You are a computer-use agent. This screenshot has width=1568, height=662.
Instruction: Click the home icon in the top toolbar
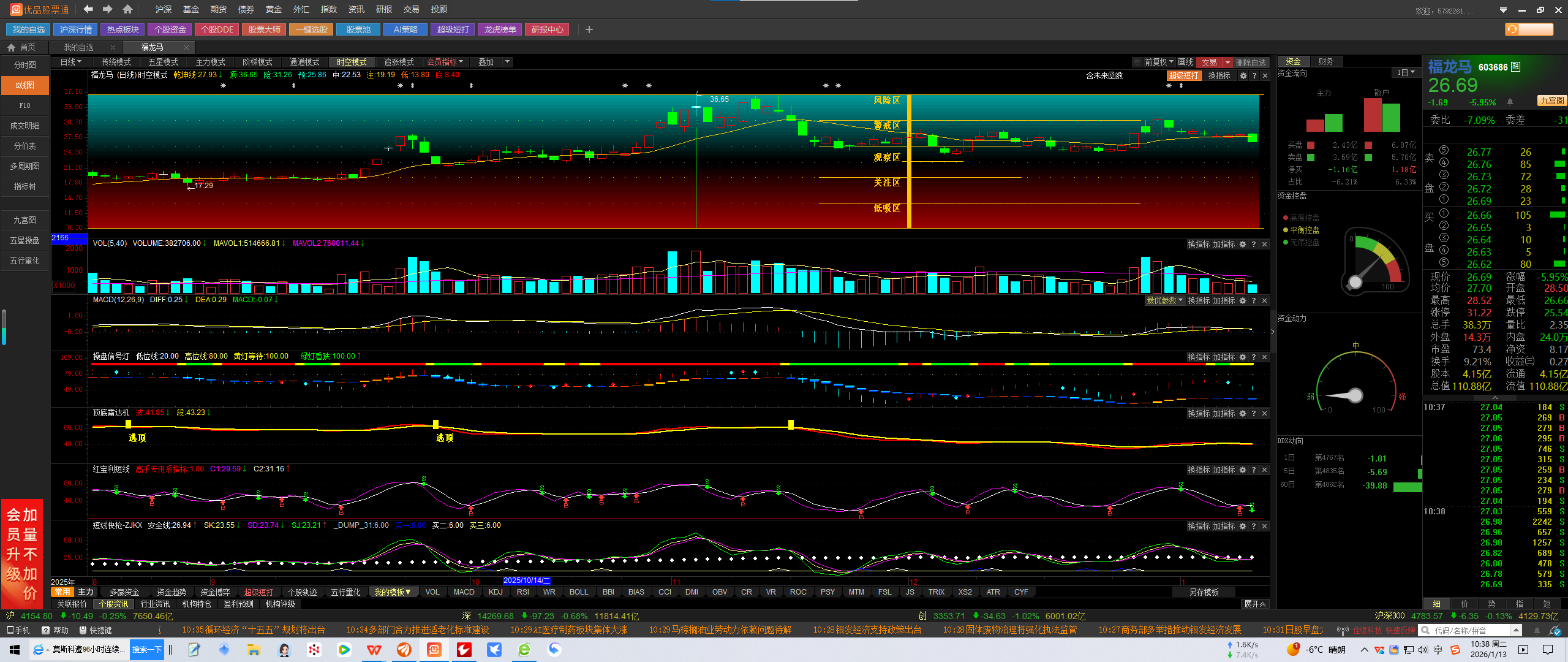pos(127,9)
